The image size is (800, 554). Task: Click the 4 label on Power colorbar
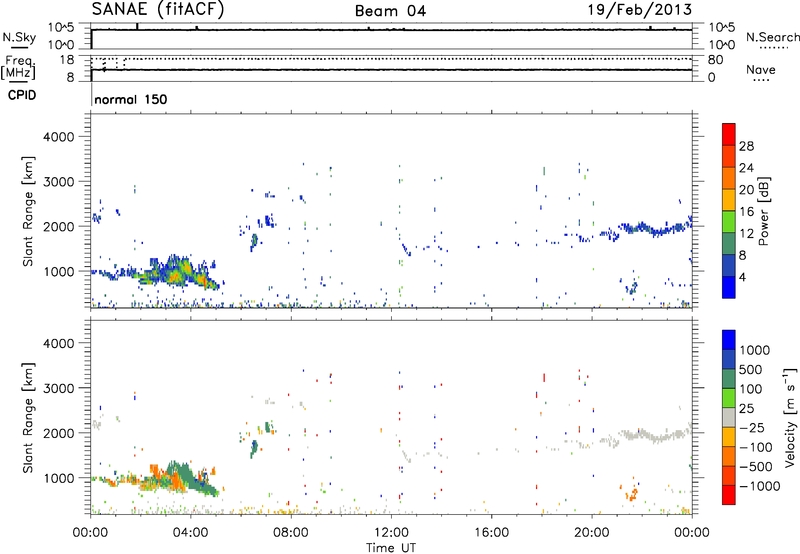(x=742, y=277)
